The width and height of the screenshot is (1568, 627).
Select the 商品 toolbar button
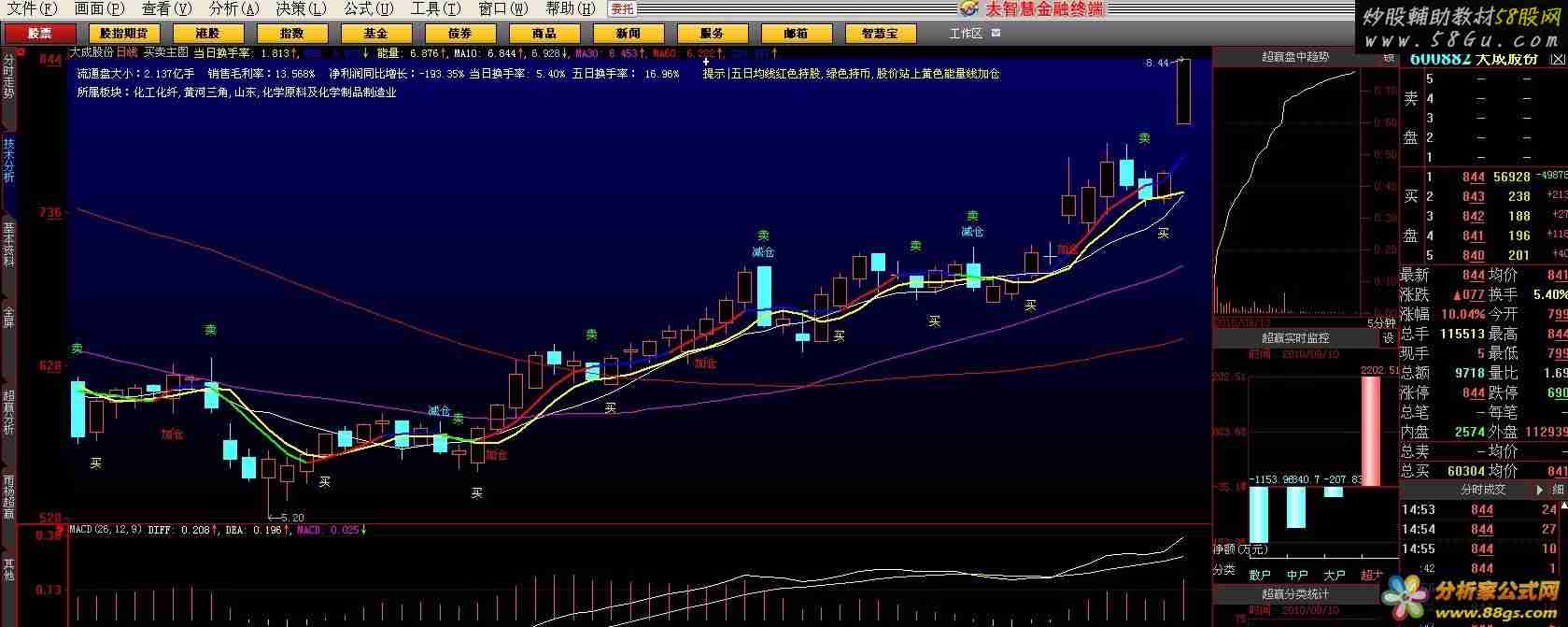point(544,34)
